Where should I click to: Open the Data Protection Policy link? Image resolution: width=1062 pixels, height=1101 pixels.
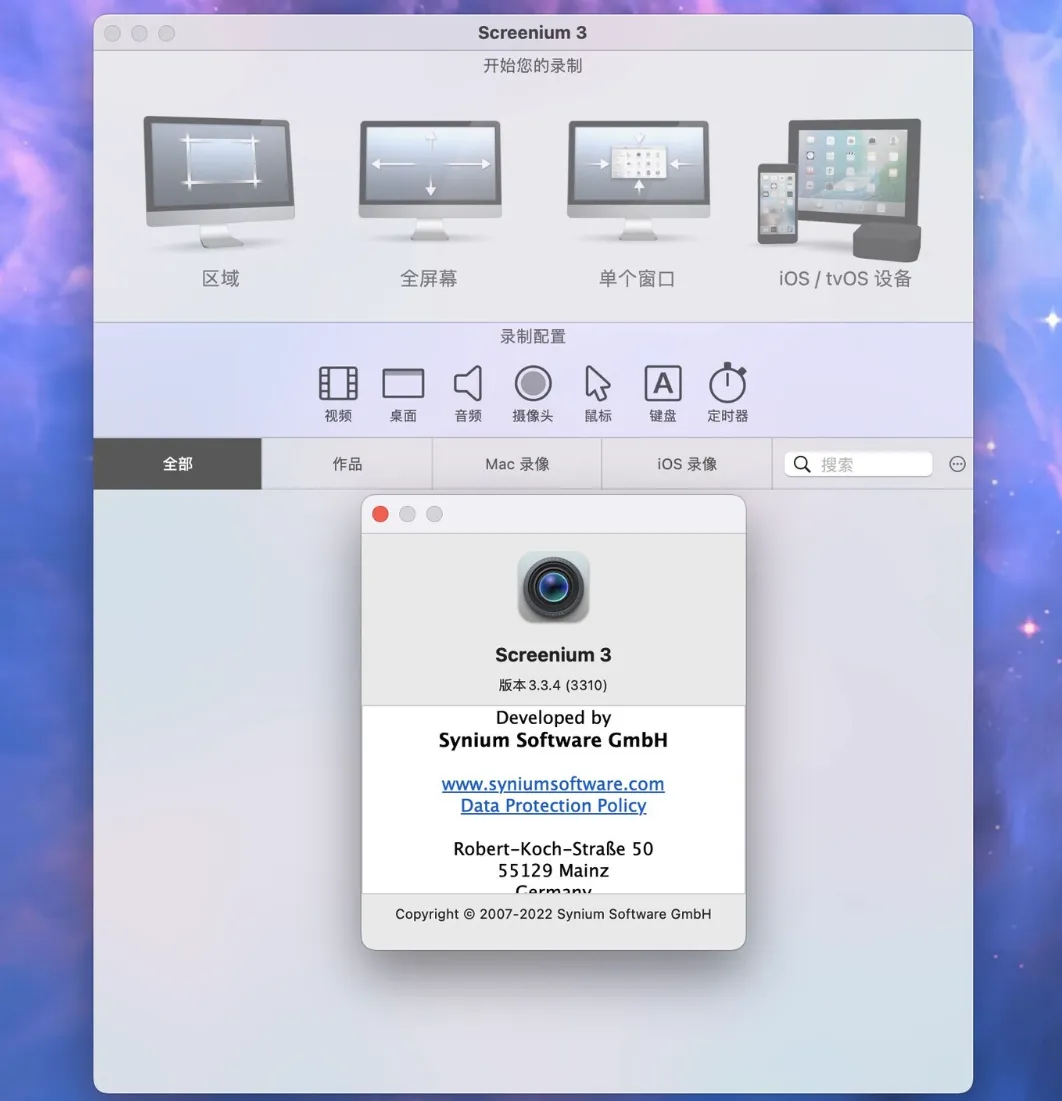(x=553, y=805)
